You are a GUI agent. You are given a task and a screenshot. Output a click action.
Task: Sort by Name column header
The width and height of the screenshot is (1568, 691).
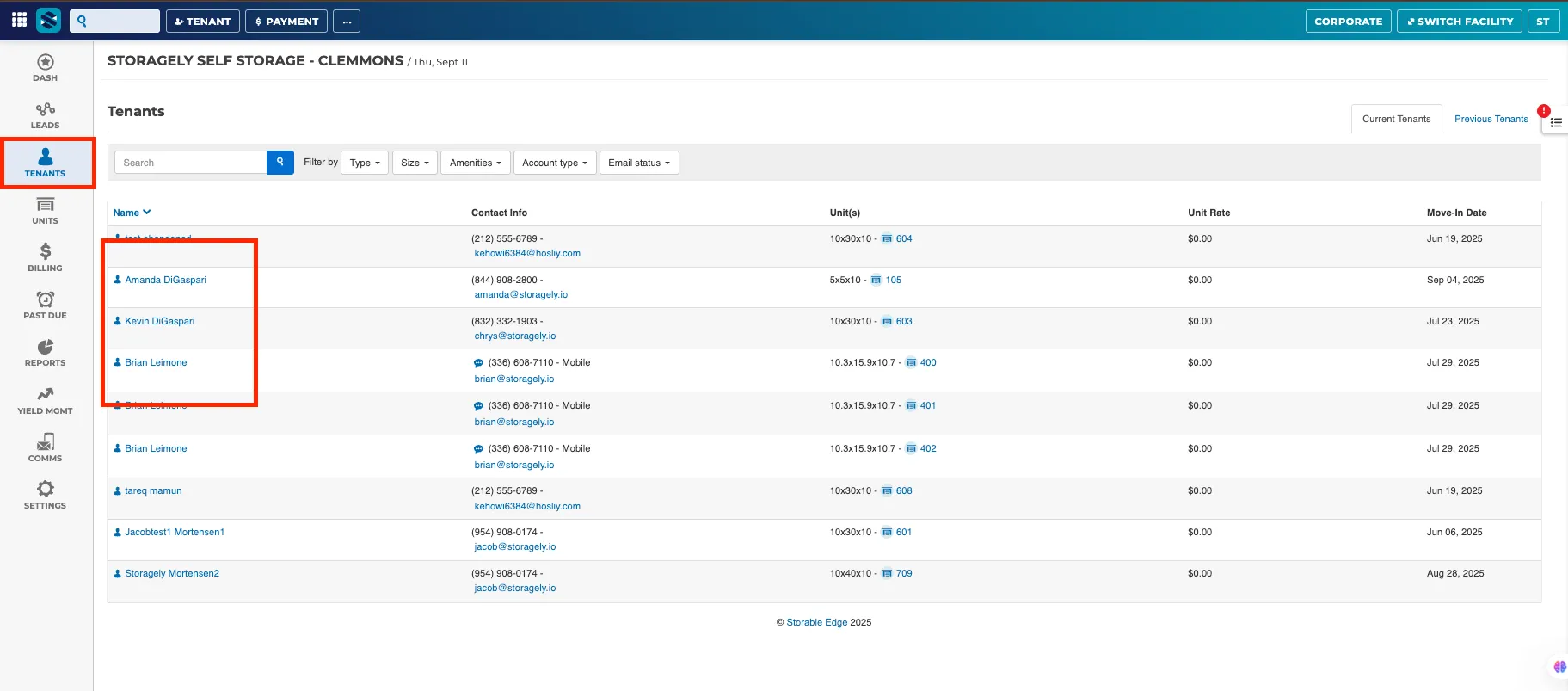(x=132, y=213)
